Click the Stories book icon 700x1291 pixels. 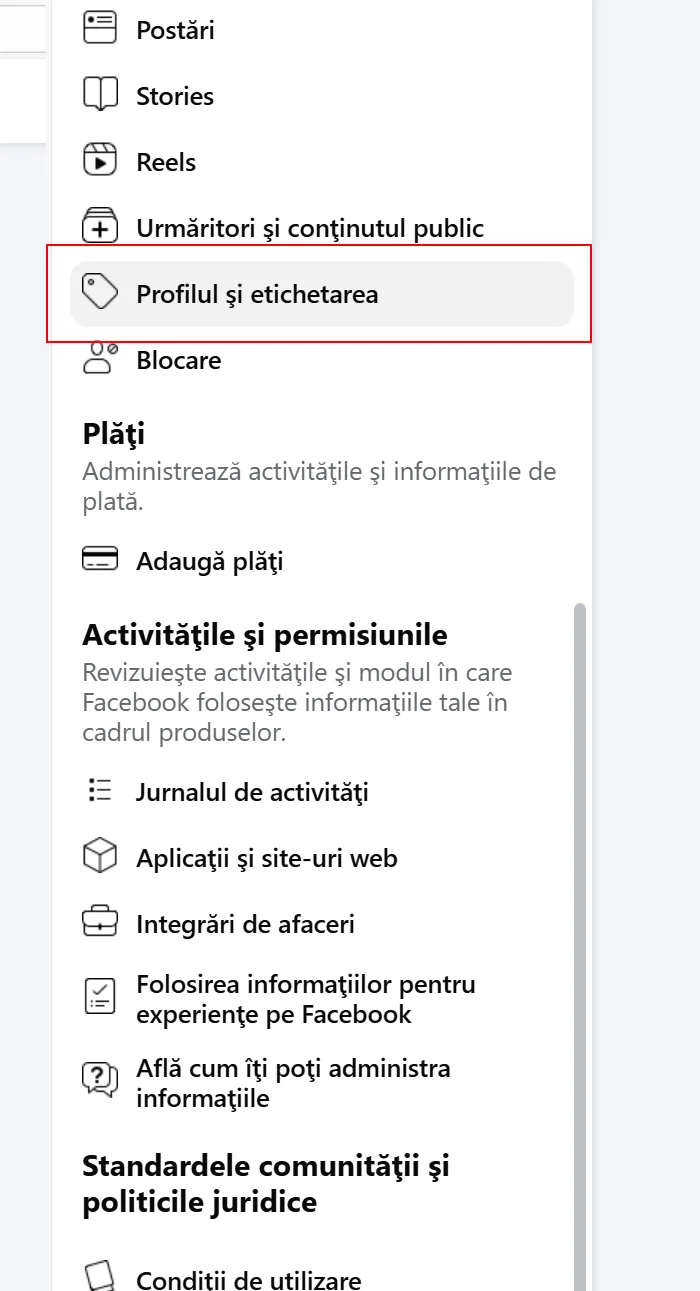coord(100,96)
